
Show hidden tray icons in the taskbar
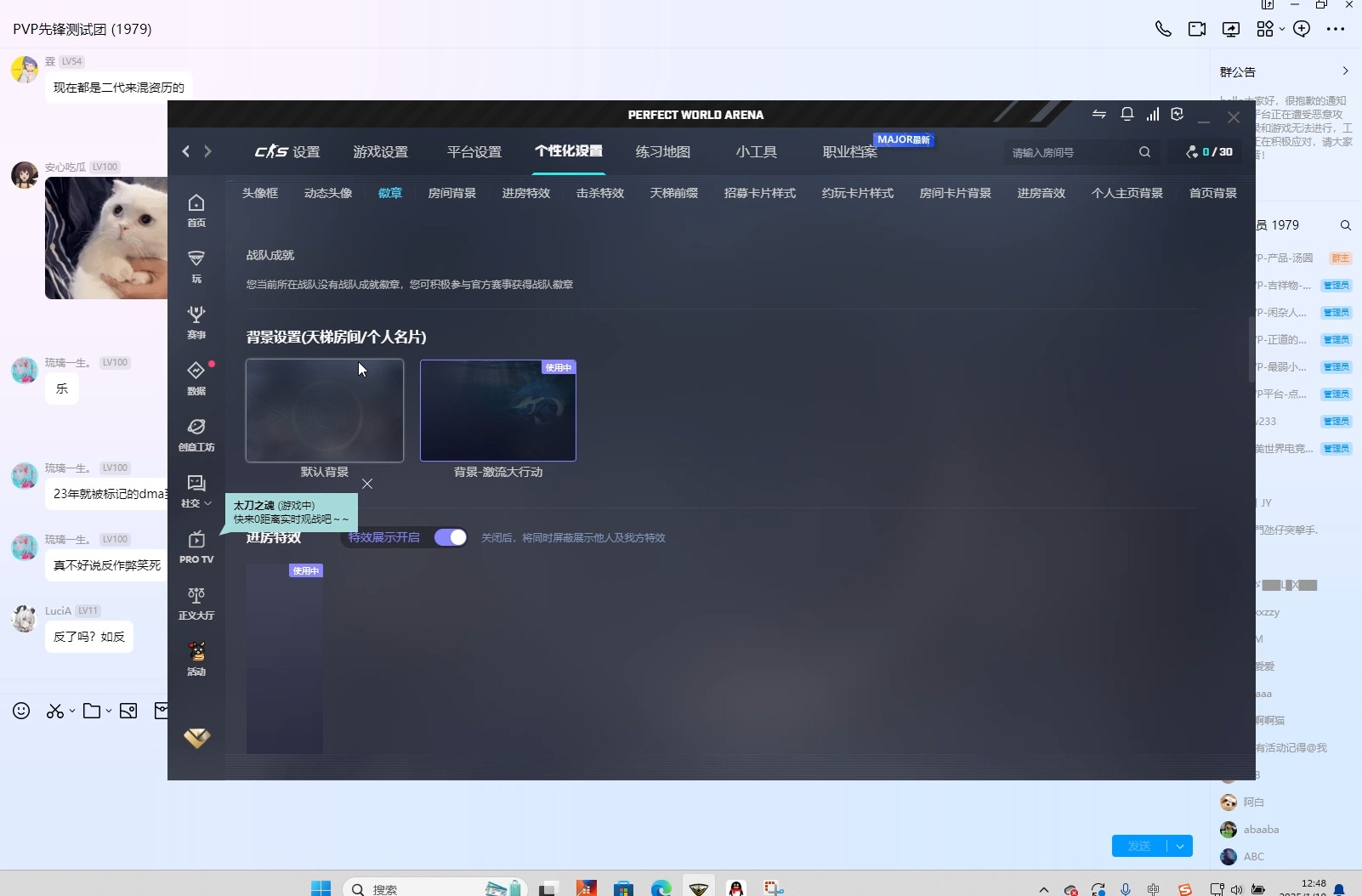coord(1044,889)
